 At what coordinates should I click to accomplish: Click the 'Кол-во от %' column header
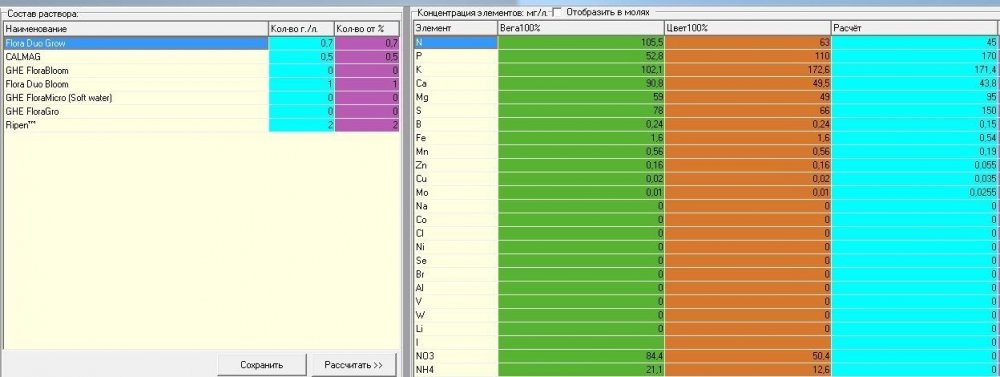[367, 29]
